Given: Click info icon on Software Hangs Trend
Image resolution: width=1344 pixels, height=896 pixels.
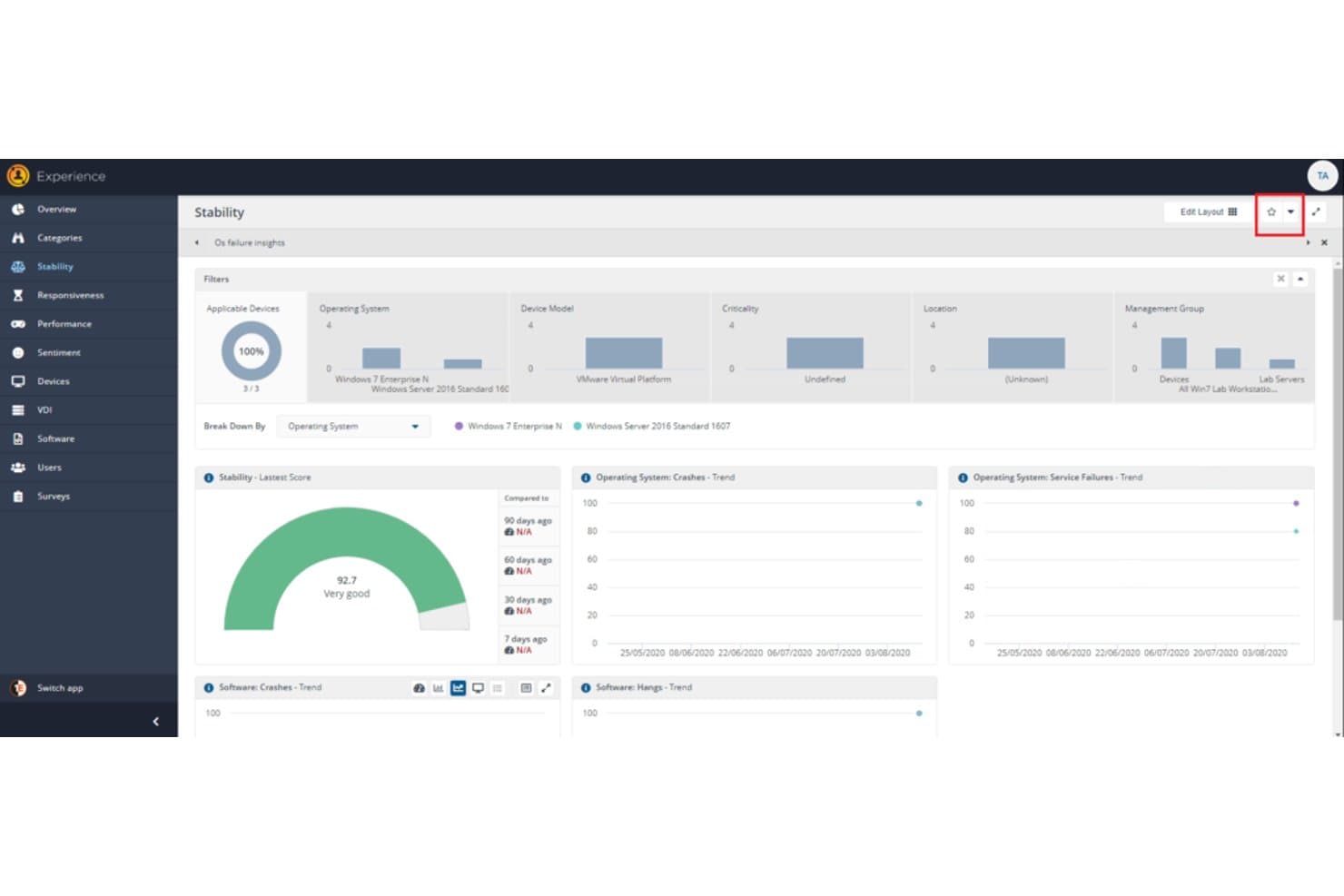Looking at the screenshot, I should tap(586, 688).
